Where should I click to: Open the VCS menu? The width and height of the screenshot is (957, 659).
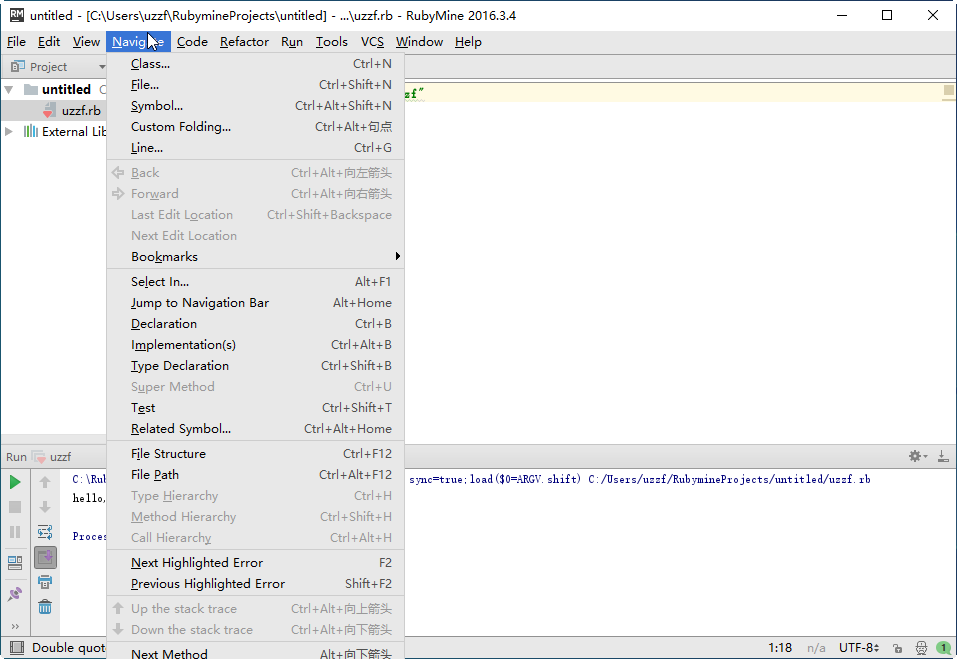(372, 41)
